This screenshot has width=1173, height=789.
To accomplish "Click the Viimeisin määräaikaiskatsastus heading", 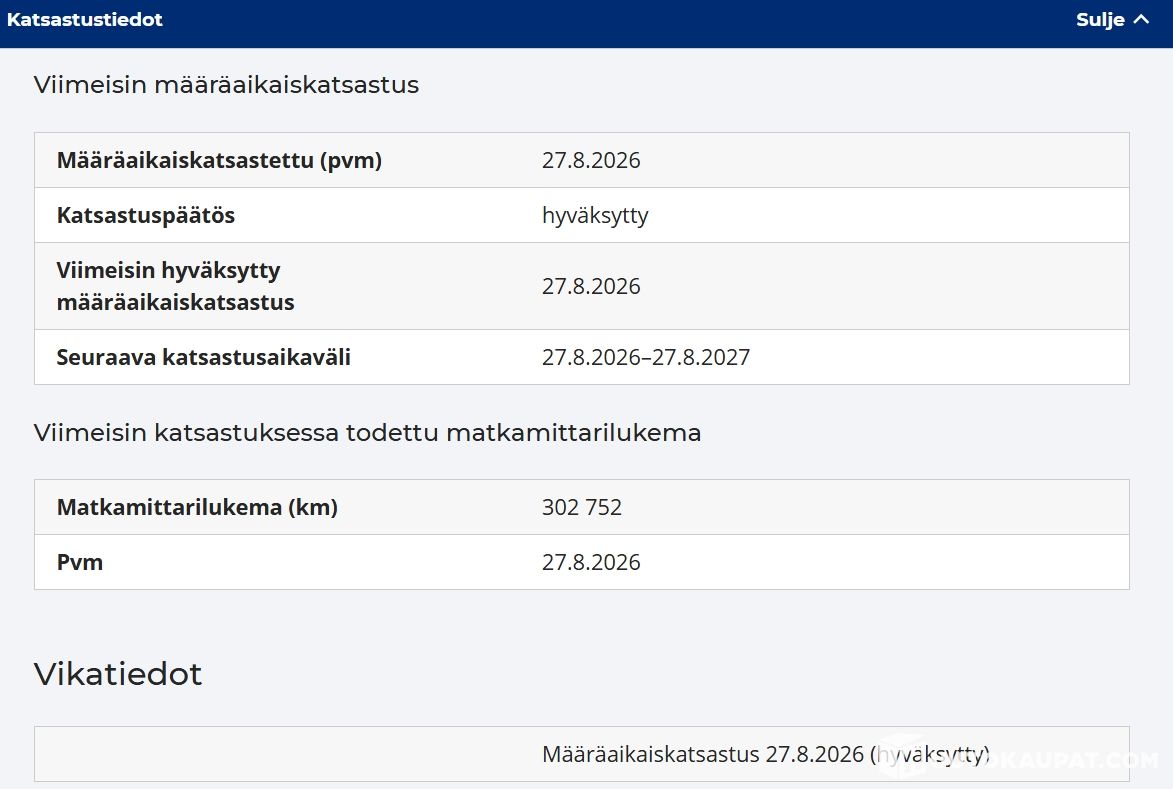I will pos(226,85).
